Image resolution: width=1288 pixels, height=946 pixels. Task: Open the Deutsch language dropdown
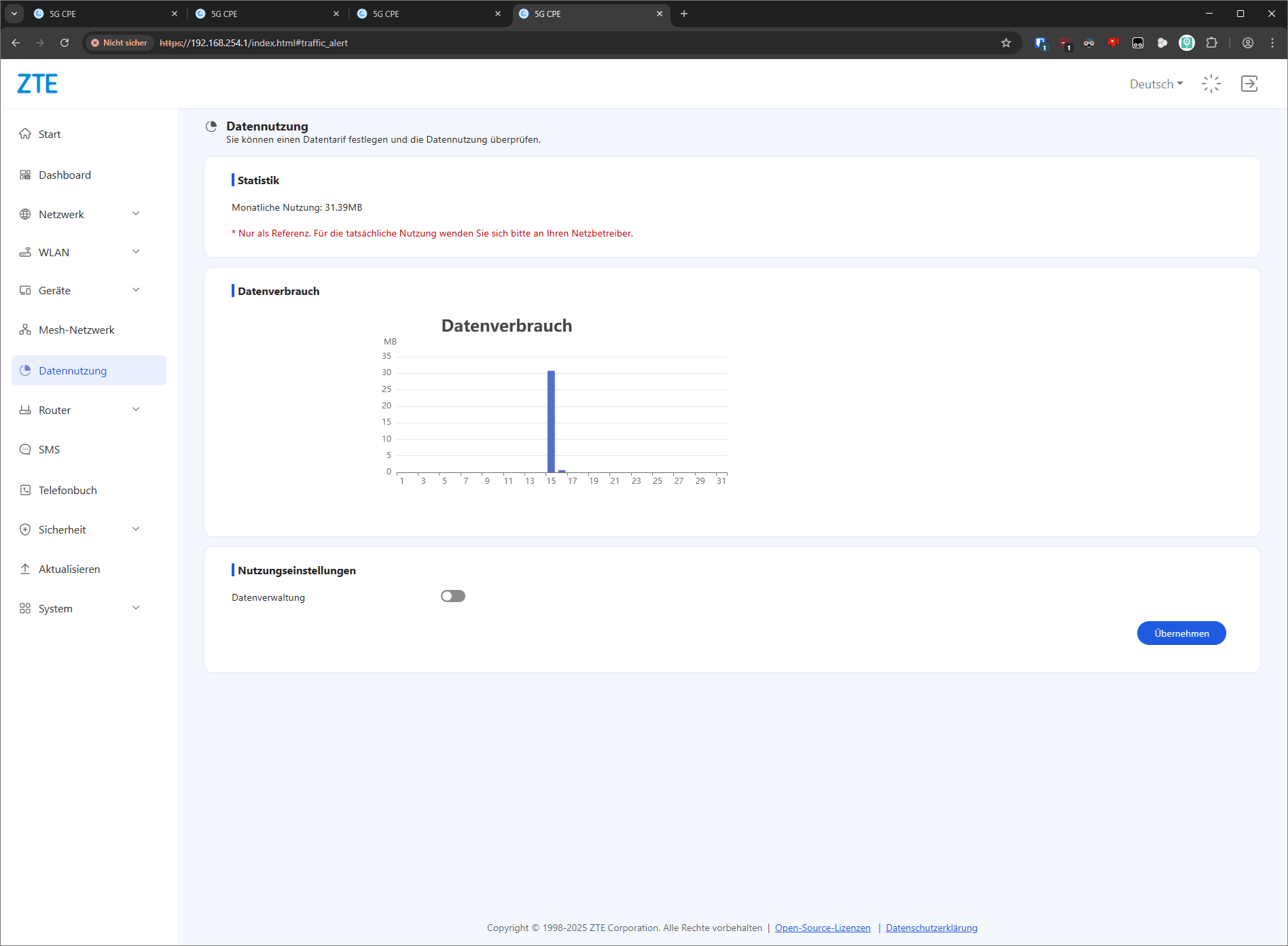click(1156, 84)
